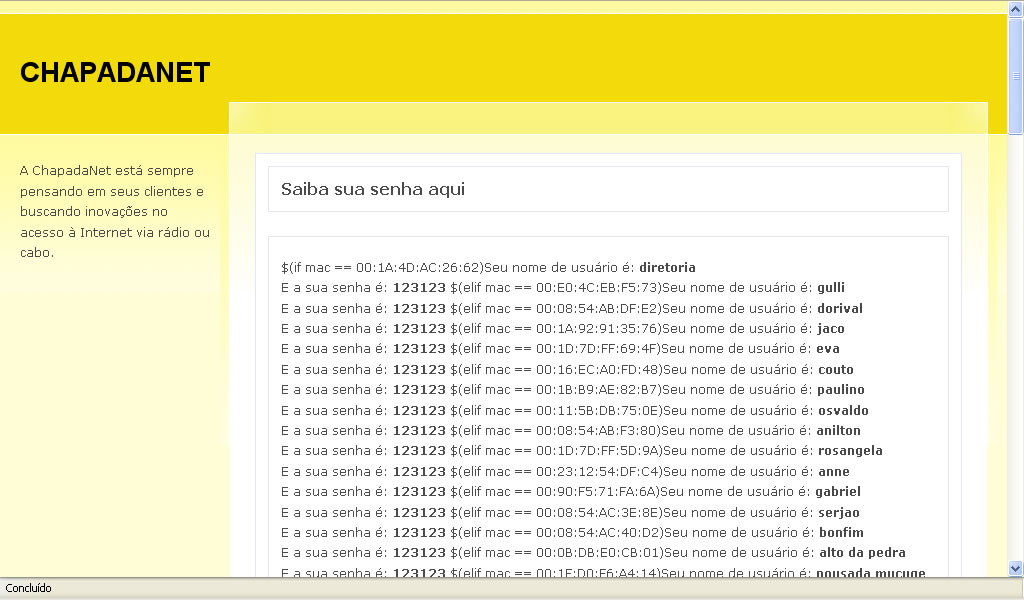Click MAC address 00:1D:7D:FF:69:4F

pyautogui.click(x=596, y=349)
